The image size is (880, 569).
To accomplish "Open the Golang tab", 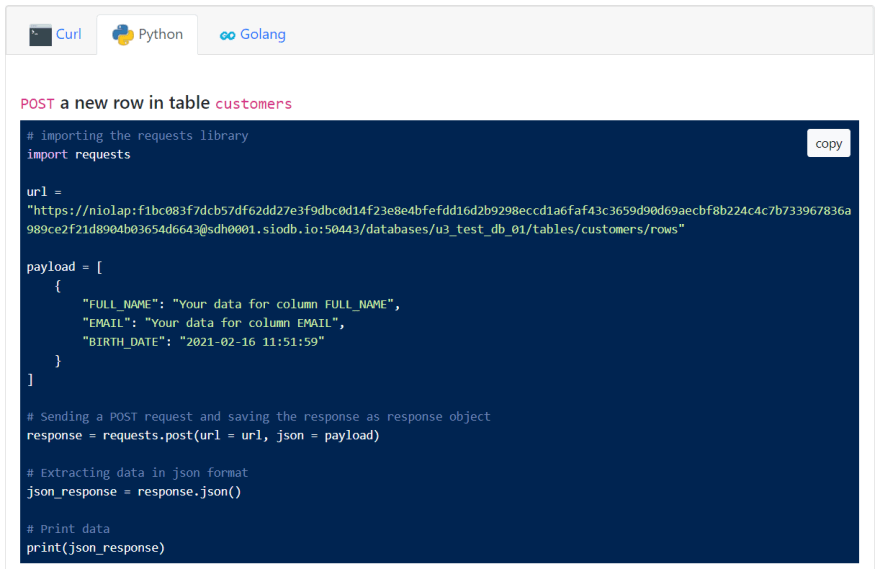I will click(253, 35).
